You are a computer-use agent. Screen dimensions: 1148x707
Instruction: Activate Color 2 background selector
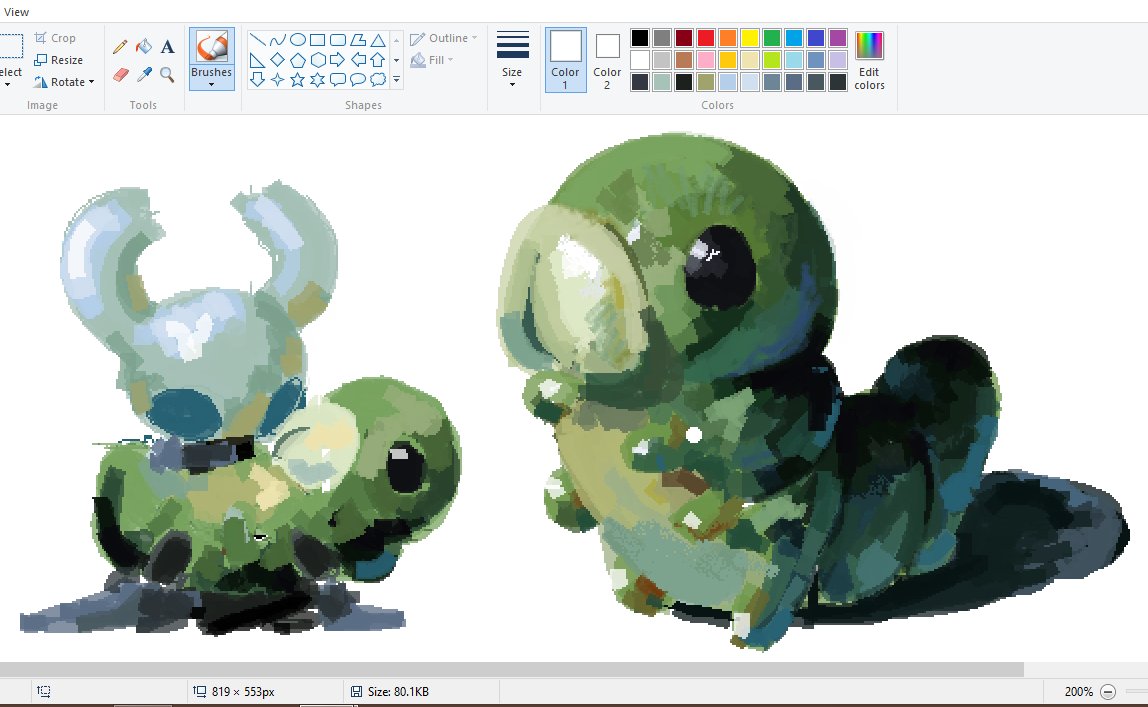(x=607, y=60)
